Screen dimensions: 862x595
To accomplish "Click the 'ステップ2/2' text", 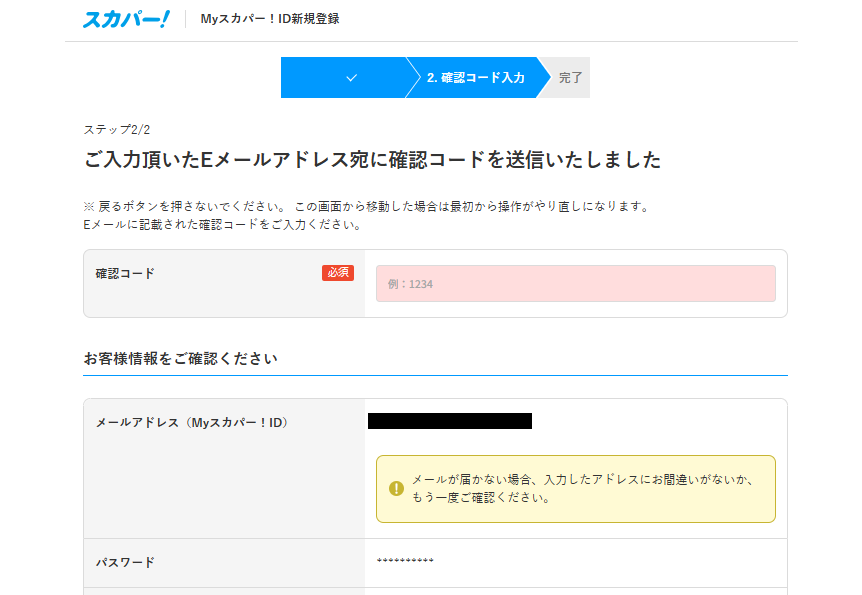I will point(117,130).
